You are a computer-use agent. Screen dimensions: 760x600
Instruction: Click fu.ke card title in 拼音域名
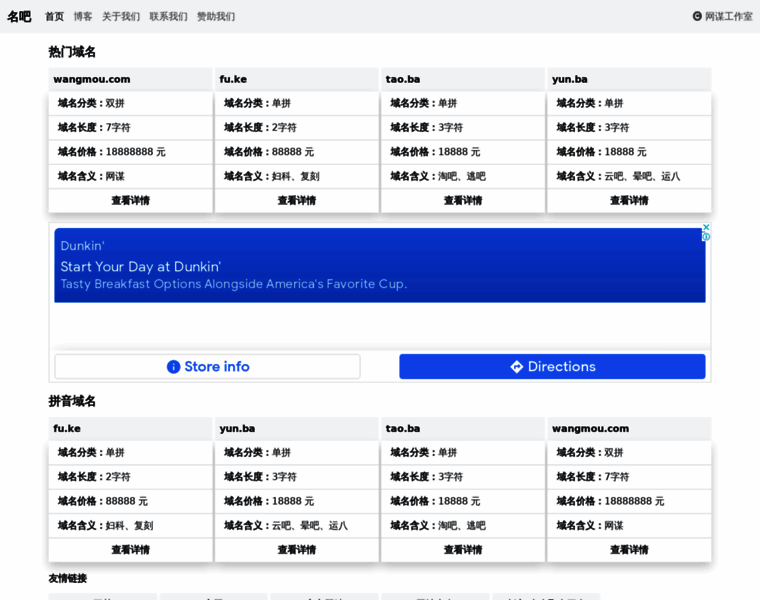[67, 429]
